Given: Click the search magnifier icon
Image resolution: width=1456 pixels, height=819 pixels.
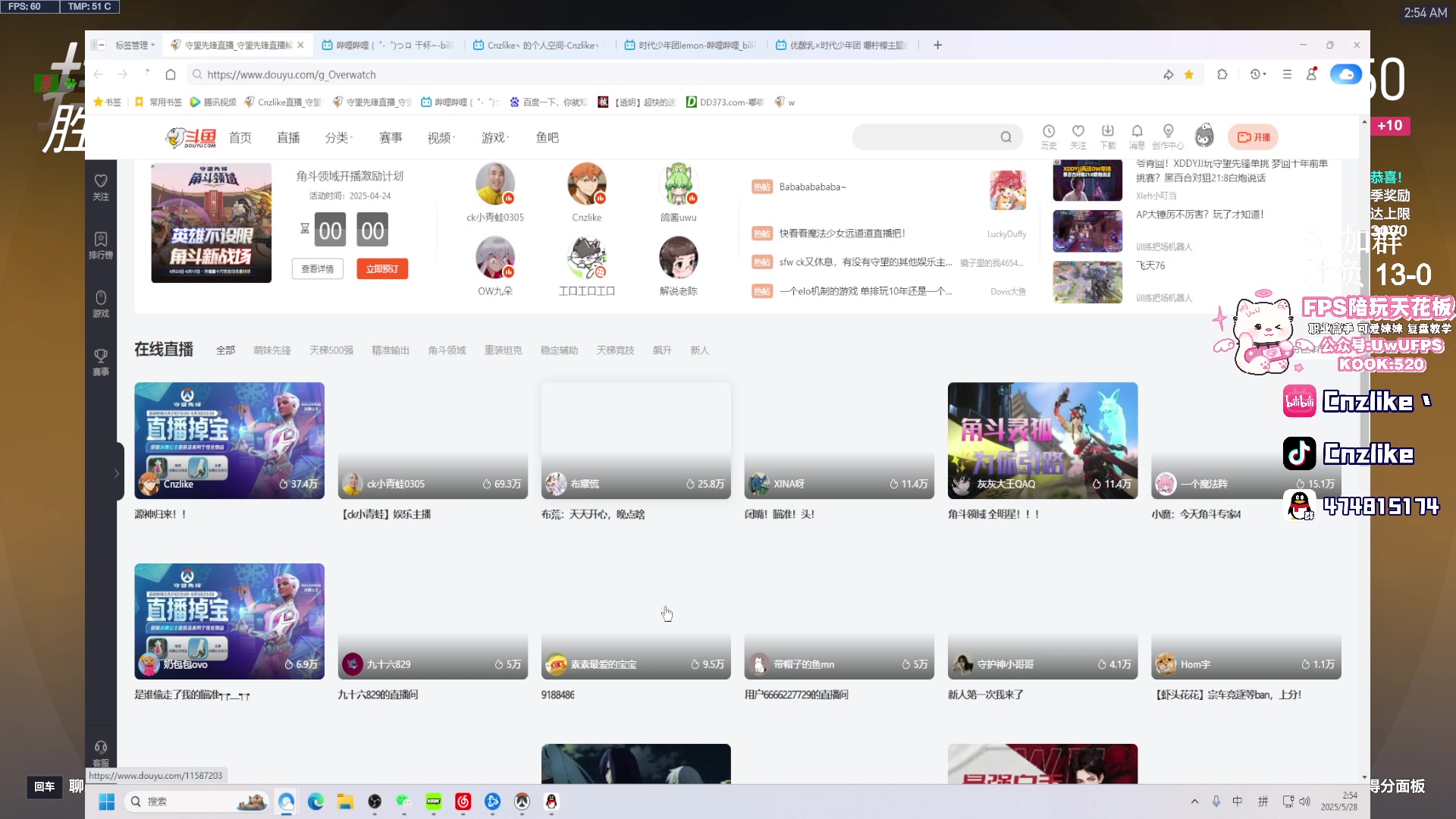Looking at the screenshot, I should coord(1006,137).
